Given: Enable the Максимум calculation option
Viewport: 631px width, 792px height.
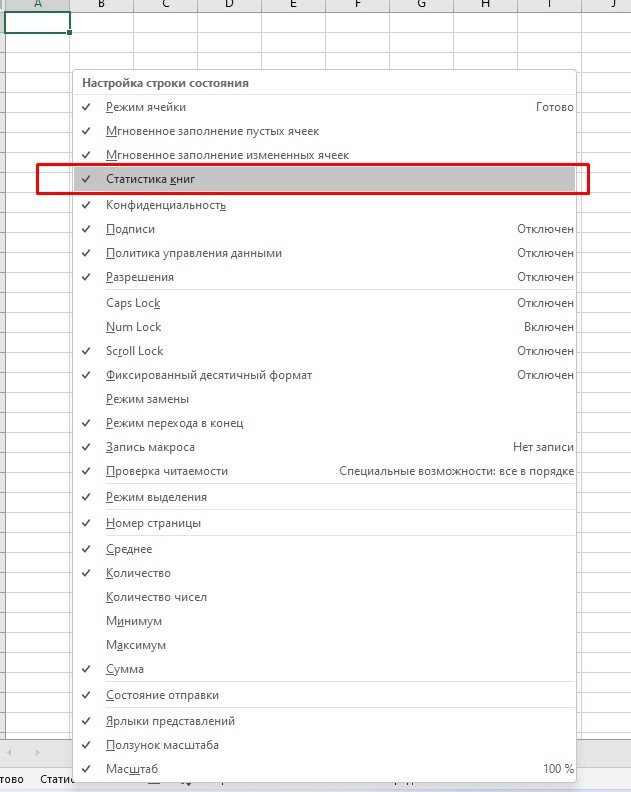Looking at the screenshot, I should (324, 645).
